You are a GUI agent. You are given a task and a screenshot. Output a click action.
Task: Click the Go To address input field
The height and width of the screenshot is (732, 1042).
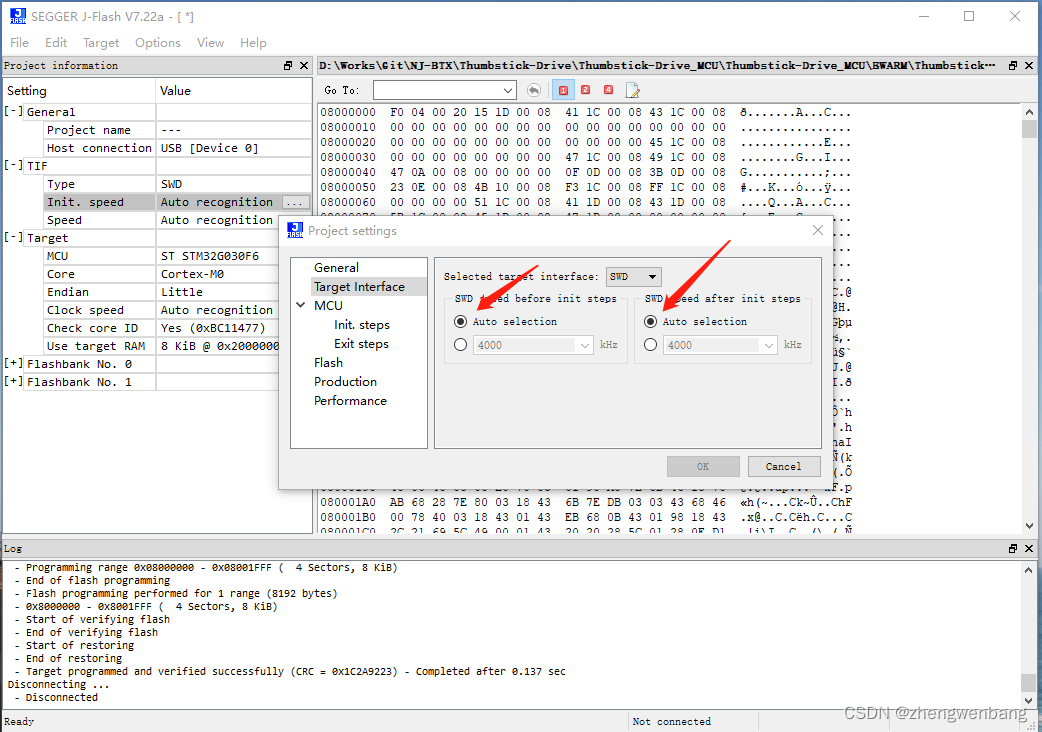pos(437,90)
